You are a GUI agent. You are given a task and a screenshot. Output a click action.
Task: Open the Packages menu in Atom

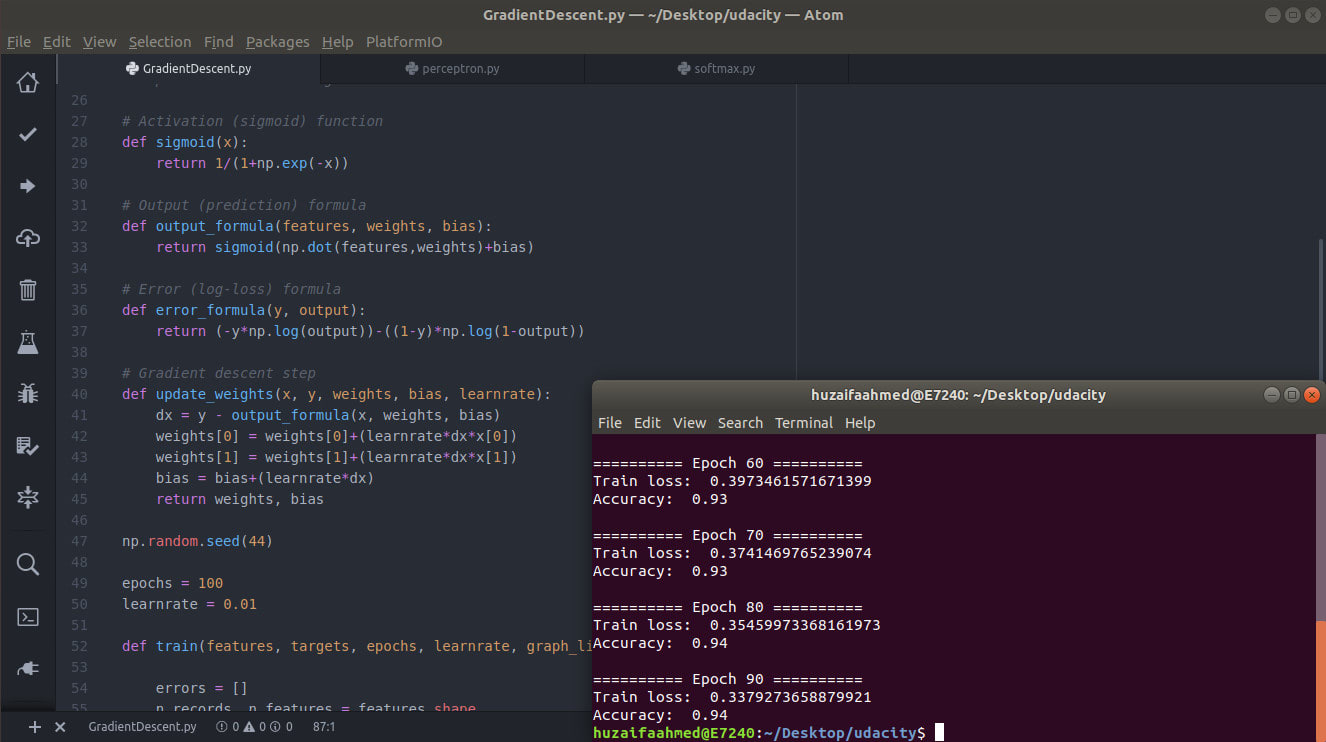(x=277, y=42)
